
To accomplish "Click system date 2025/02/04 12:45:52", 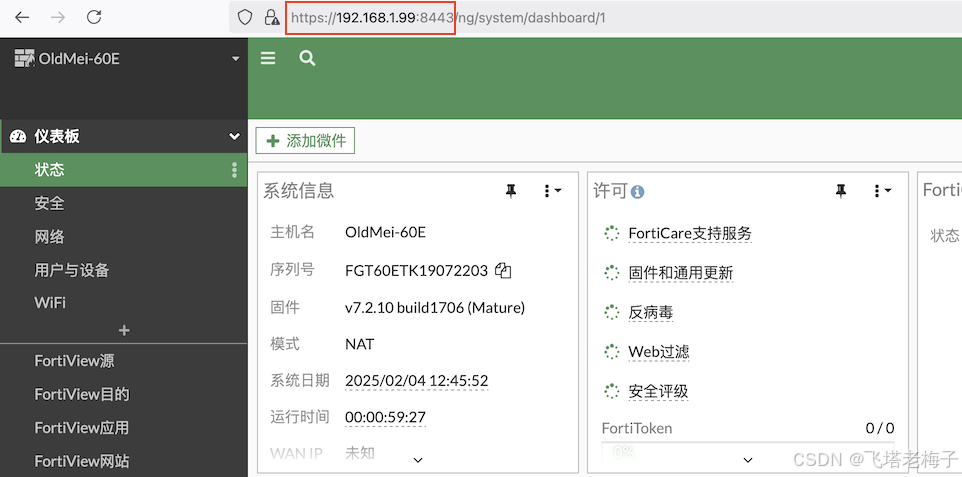I will pos(417,381).
